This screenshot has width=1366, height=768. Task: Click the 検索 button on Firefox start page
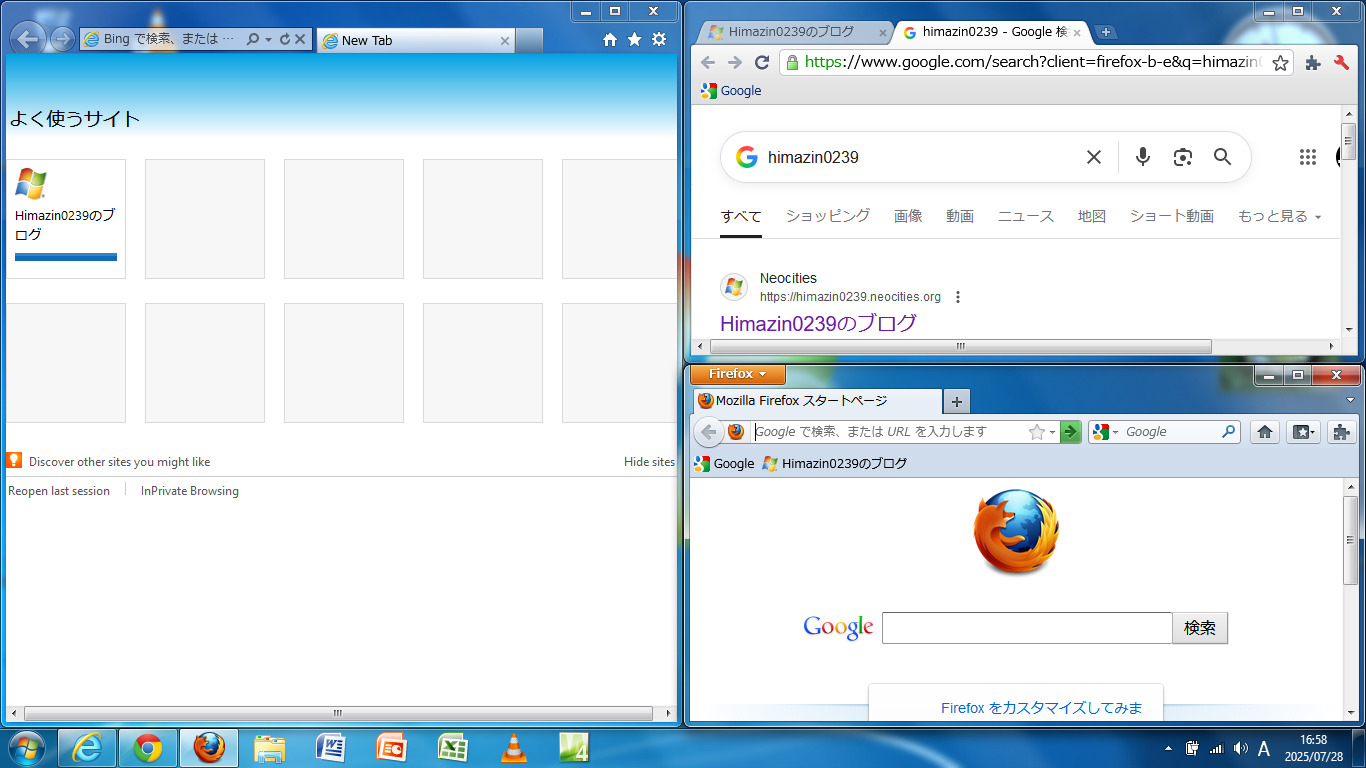(x=1199, y=628)
